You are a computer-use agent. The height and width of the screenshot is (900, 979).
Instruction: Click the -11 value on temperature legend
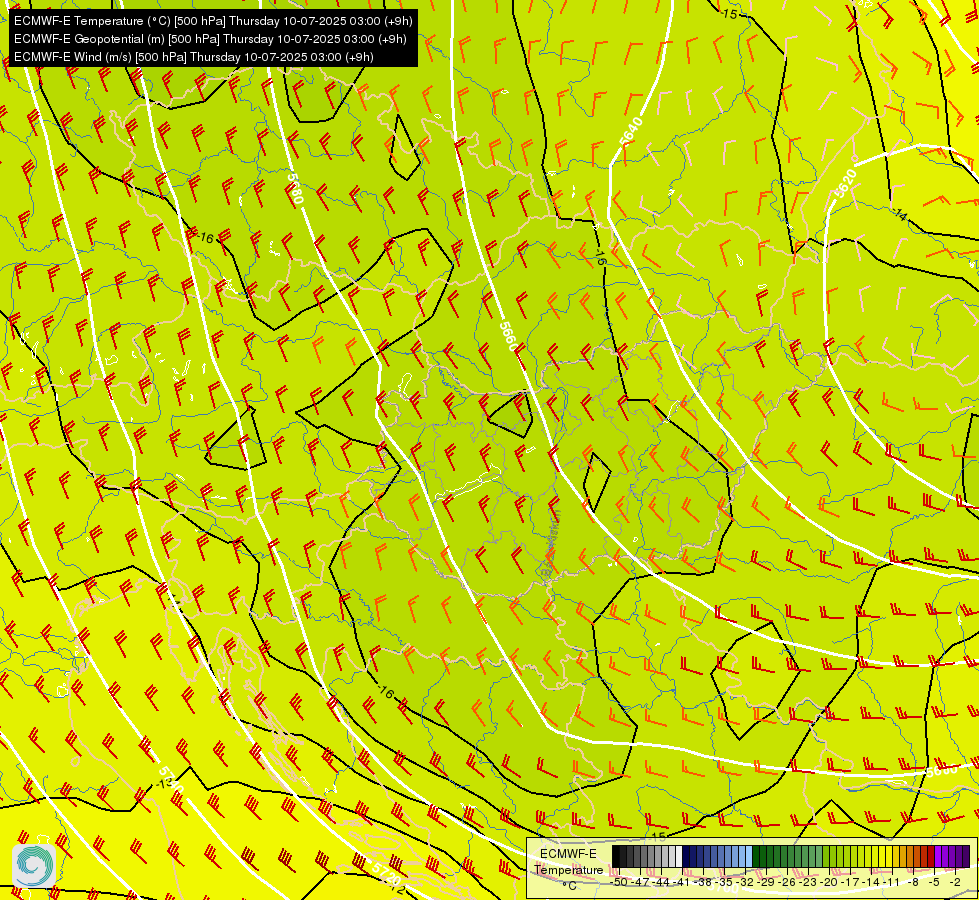click(x=891, y=883)
